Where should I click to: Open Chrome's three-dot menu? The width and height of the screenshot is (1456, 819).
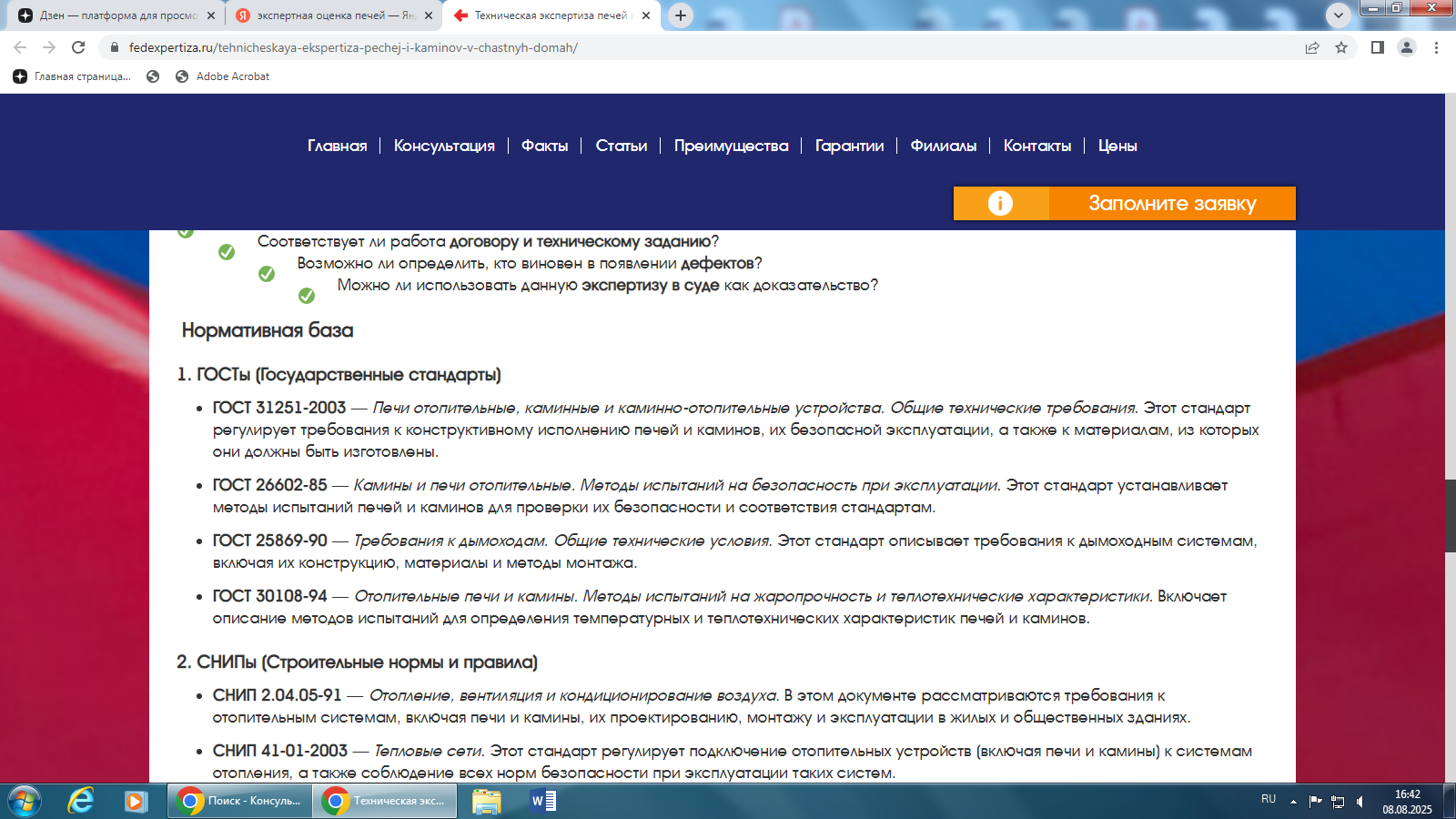(x=1436, y=47)
